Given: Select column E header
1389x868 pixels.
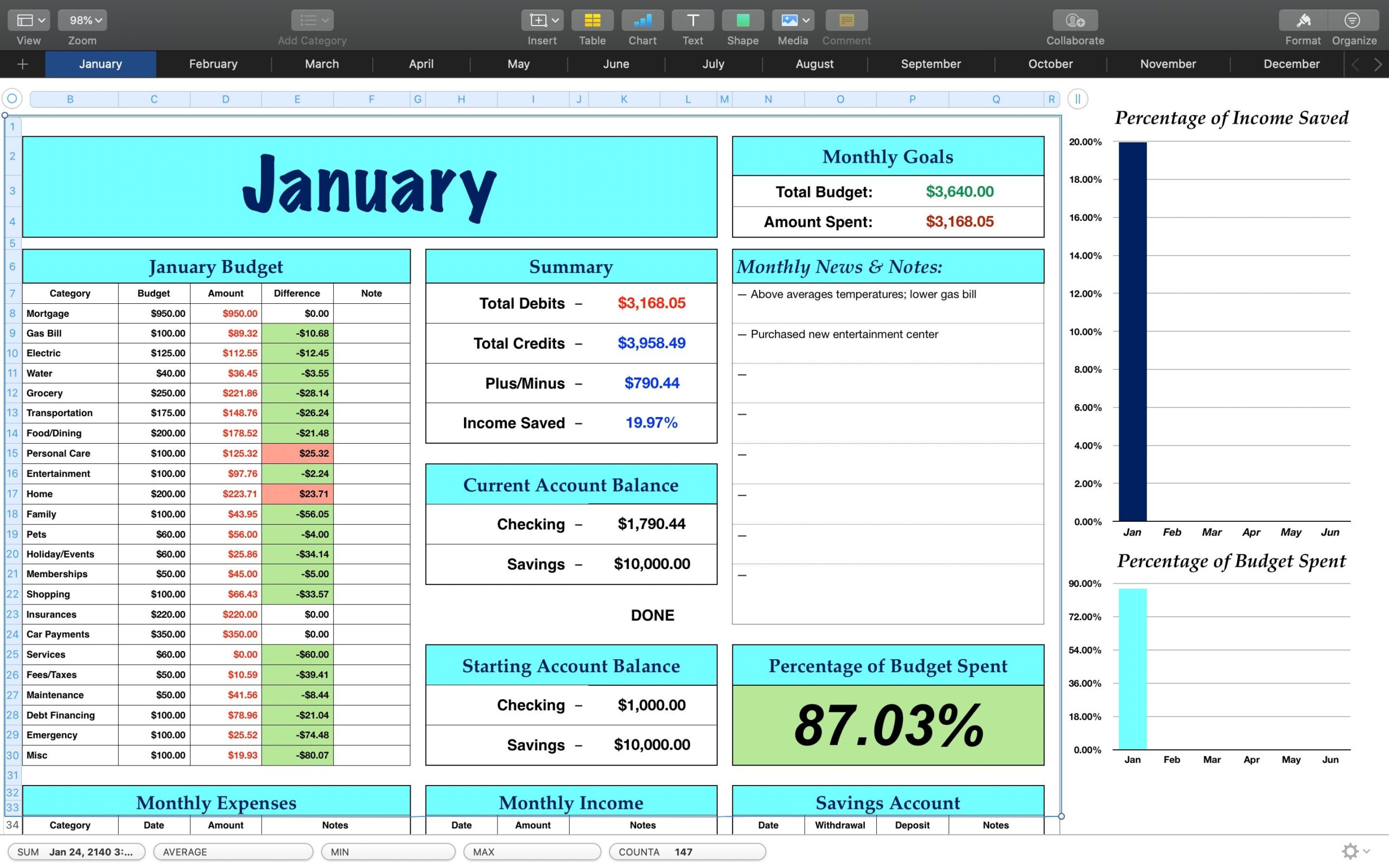Looking at the screenshot, I should point(297,99).
